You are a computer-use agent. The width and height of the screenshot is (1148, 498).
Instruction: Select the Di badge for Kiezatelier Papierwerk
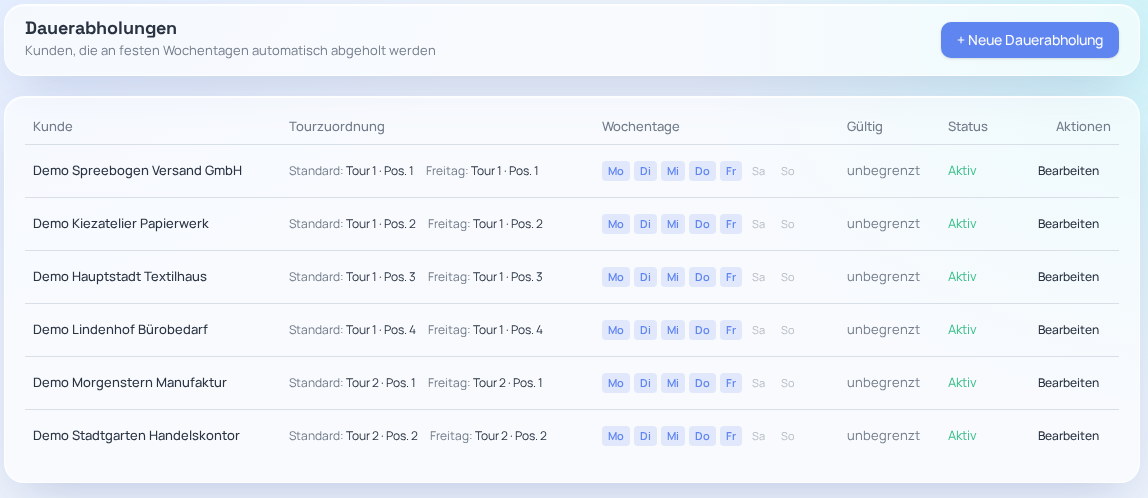click(x=645, y=224)
